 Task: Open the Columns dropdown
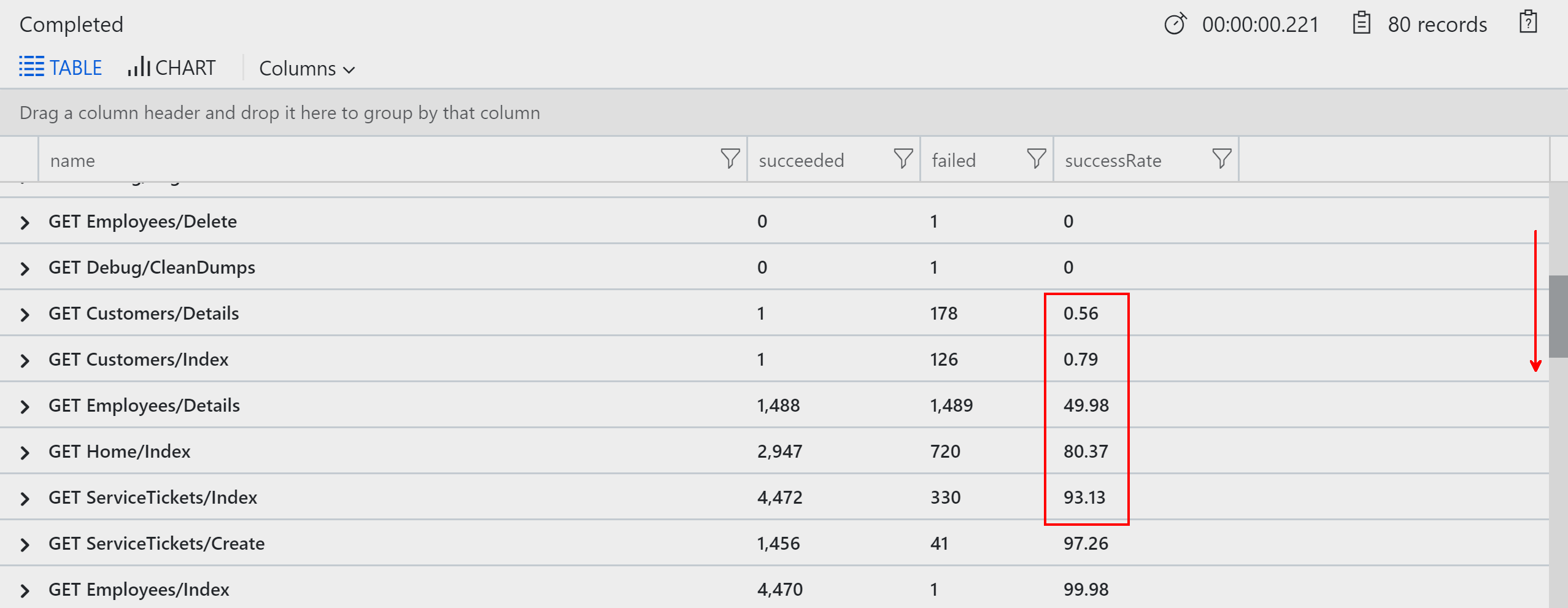pos(306,68)
